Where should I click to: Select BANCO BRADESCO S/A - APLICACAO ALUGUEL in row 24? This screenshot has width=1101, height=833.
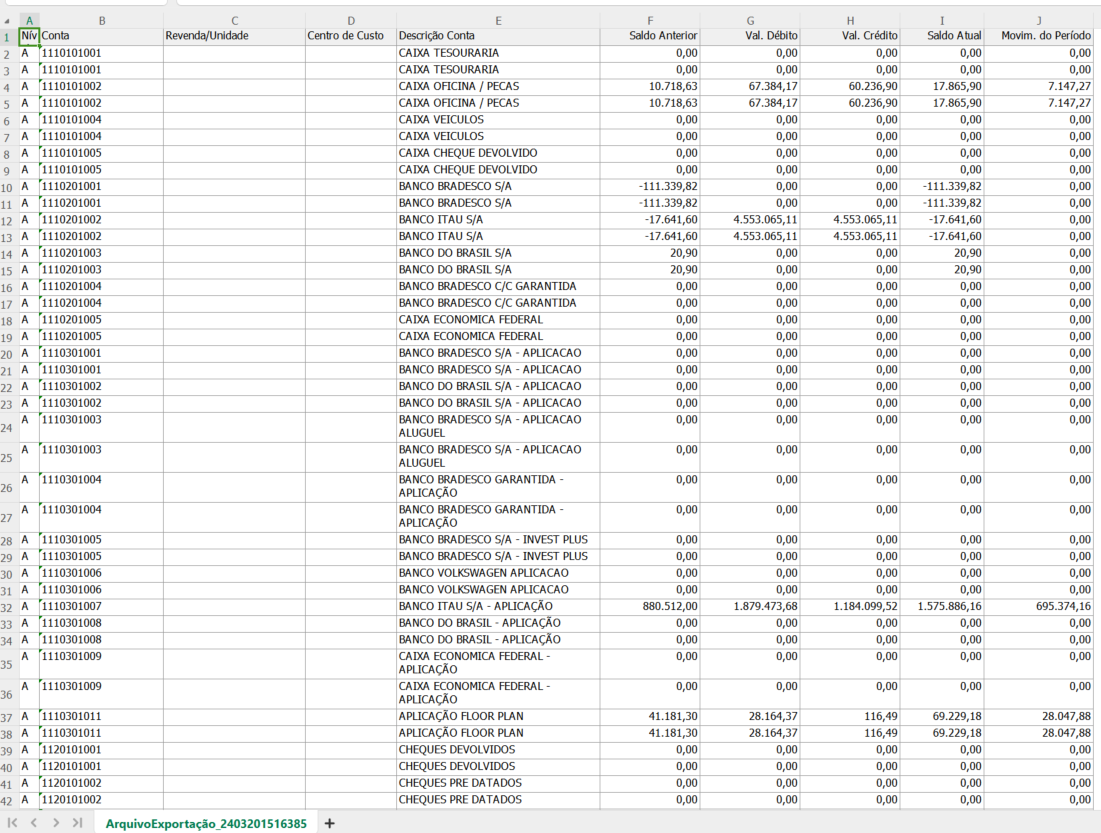tap(499, 427)
